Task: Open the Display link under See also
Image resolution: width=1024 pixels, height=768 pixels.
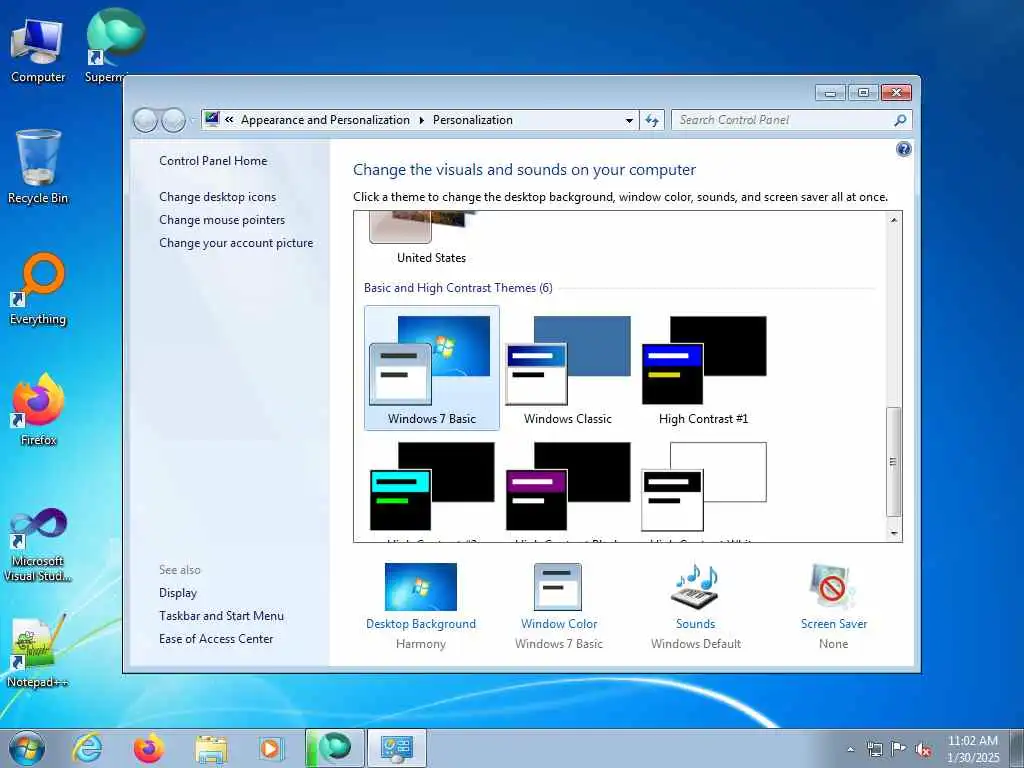Action: 178,593
